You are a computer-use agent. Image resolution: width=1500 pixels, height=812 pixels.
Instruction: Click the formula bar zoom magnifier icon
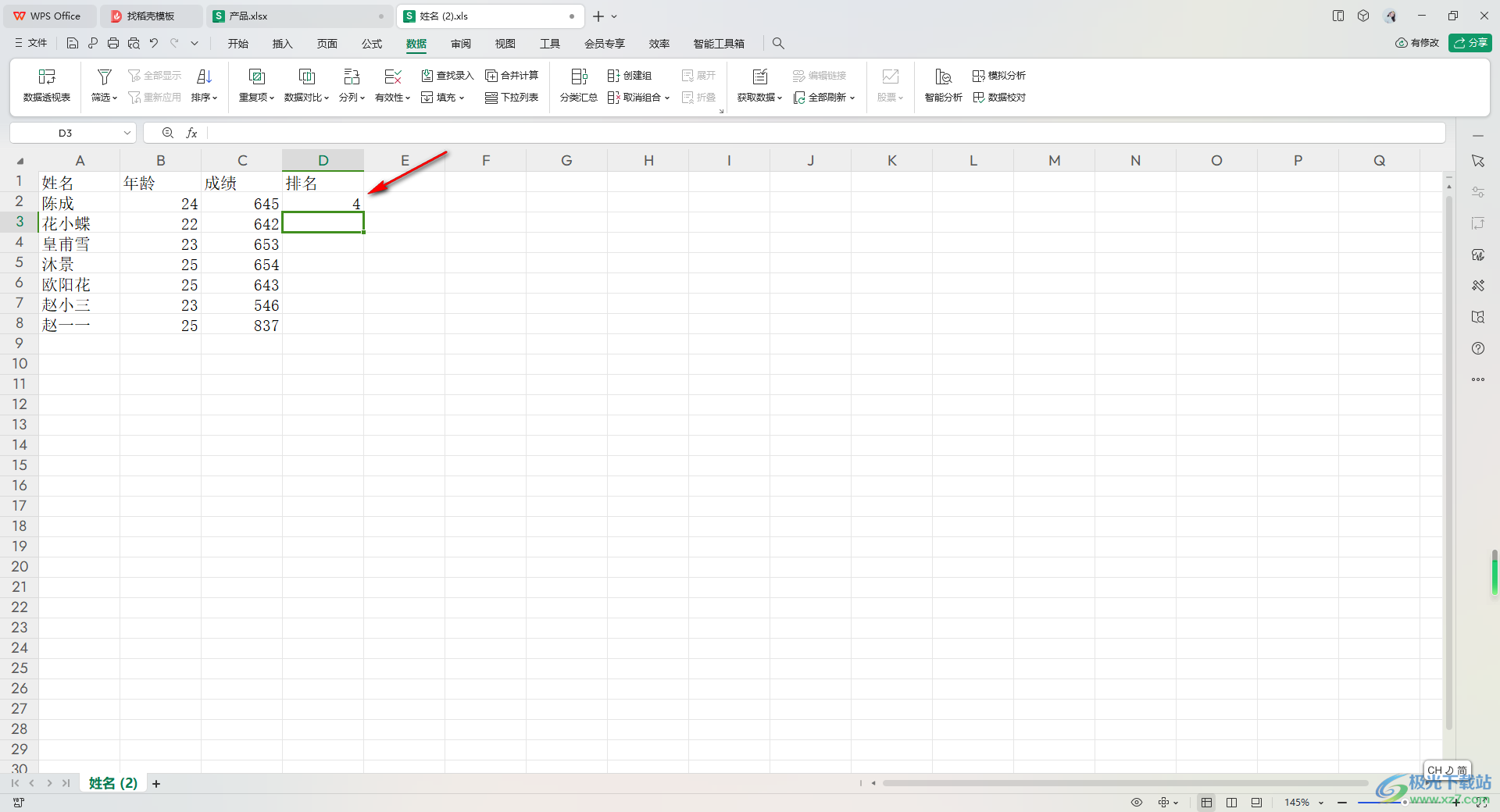[x=167, y=133]
